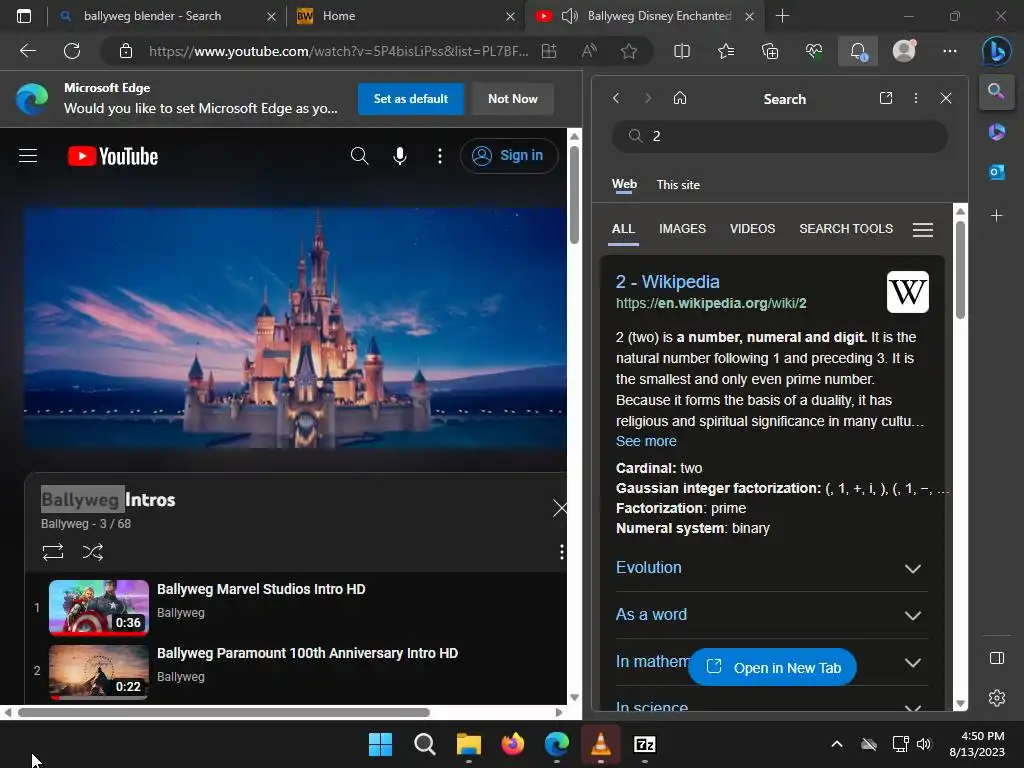Click the site lock info icon
The image size is (1024, 768).
pos(126,51)
